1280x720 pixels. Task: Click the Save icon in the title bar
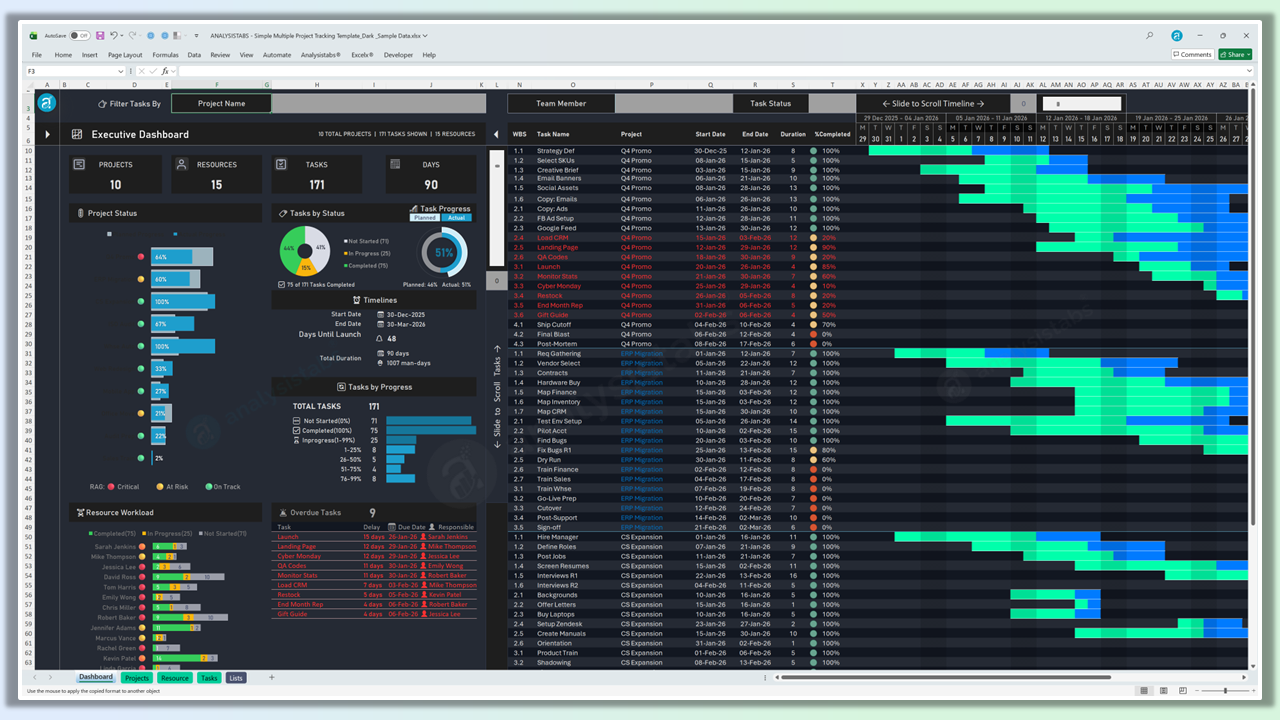tap(99, 35)
